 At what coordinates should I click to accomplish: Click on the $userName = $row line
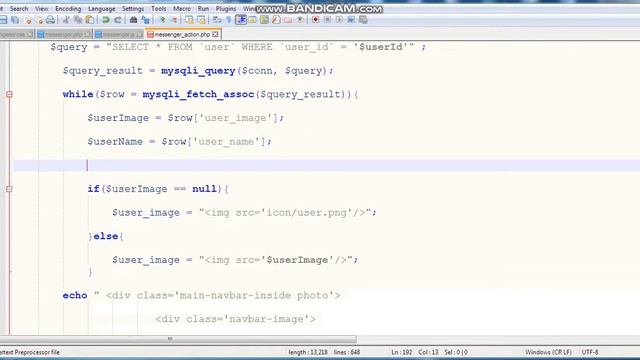point(179,142)
